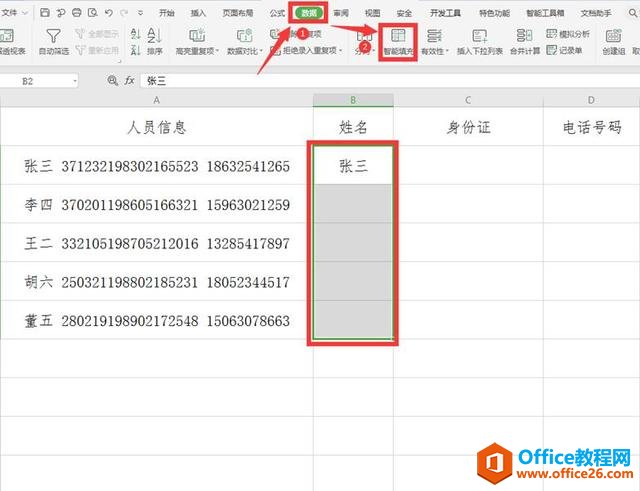Select the 身份证 header cell

(x=468, y=127)
